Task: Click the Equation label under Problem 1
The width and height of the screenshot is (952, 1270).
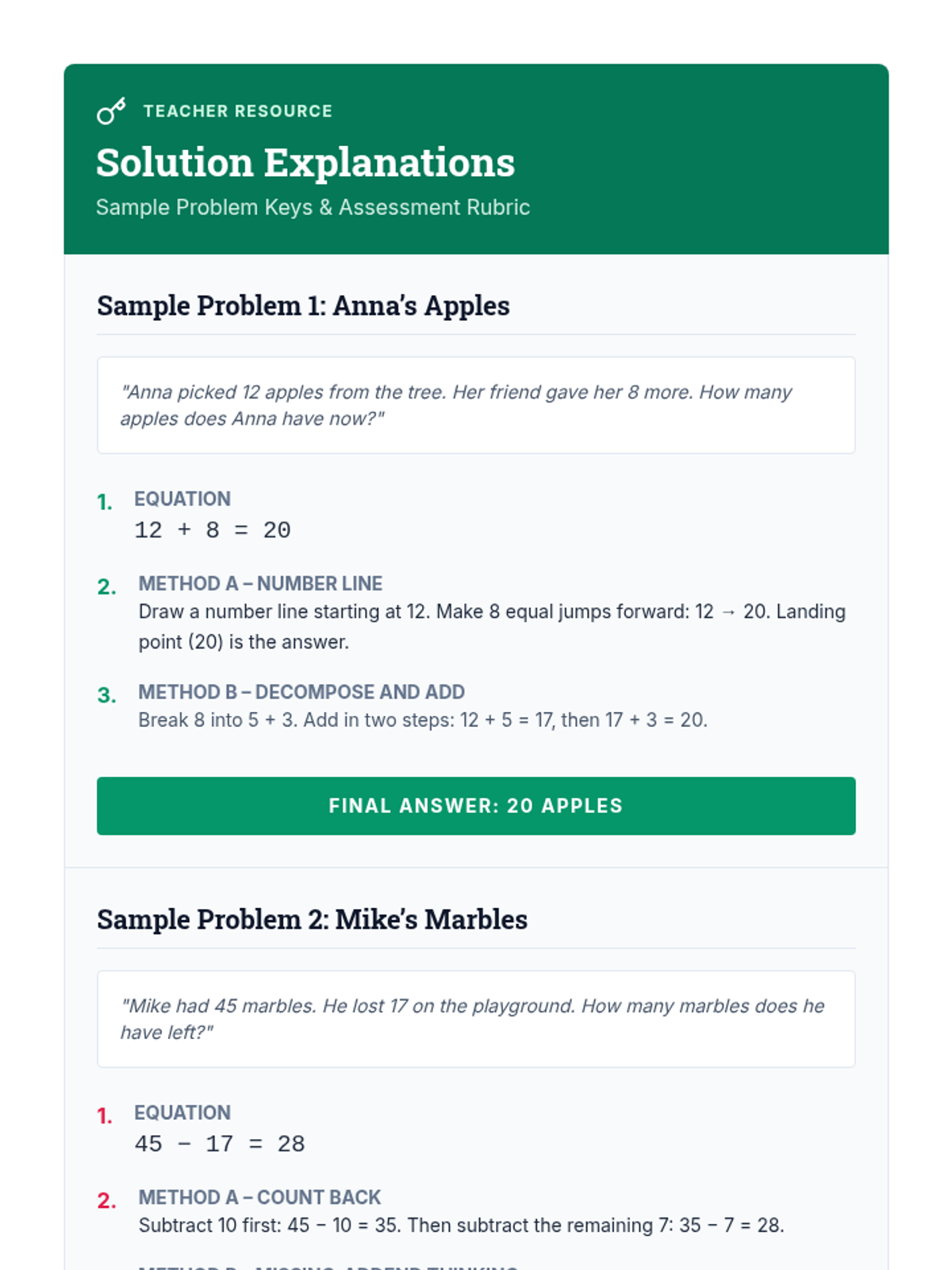Action: tap(182, 498)
